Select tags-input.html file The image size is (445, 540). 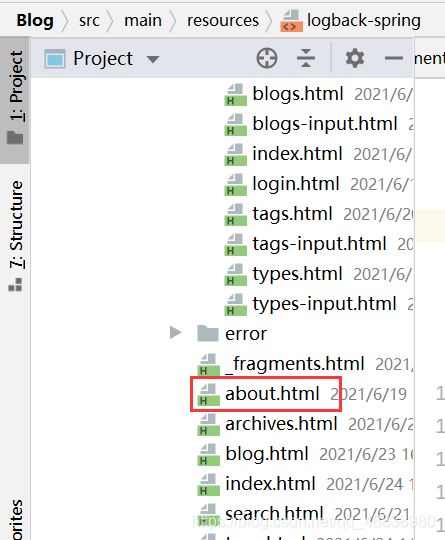coord(319,243)
